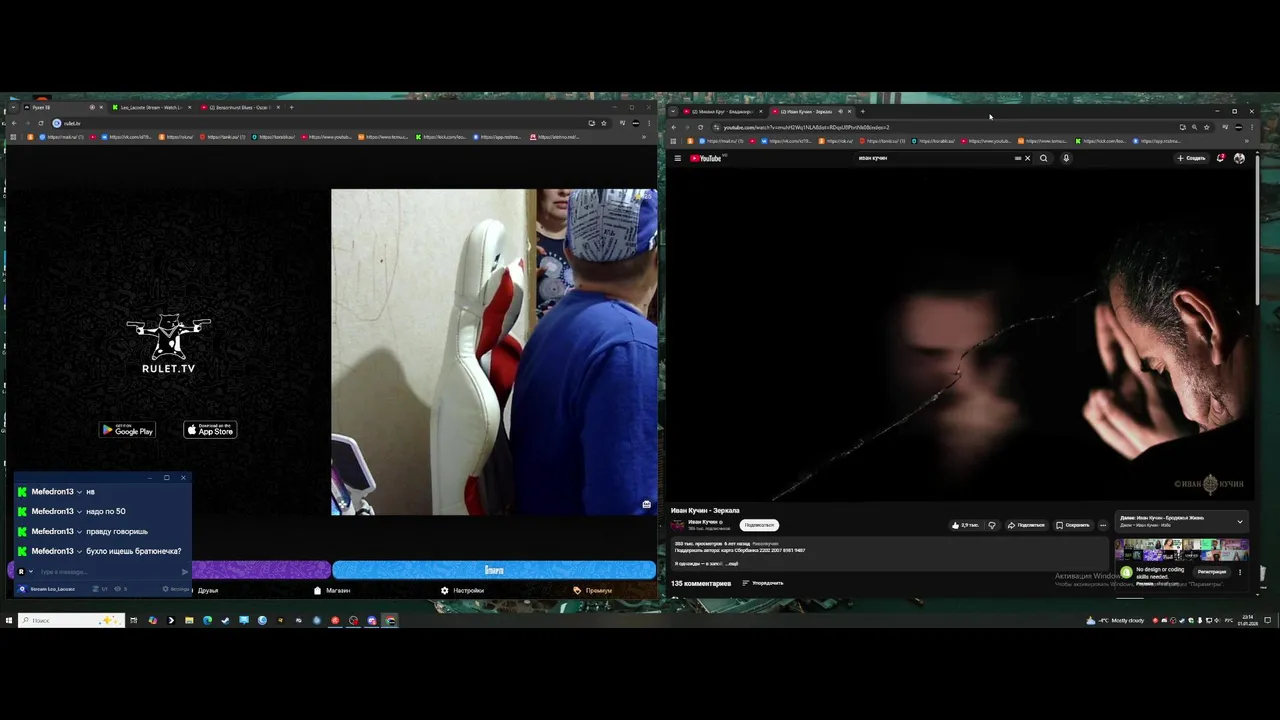1280x720 pixels.
Task: Open Иван Кучин channel avatar
Action: tap(678, 525)
